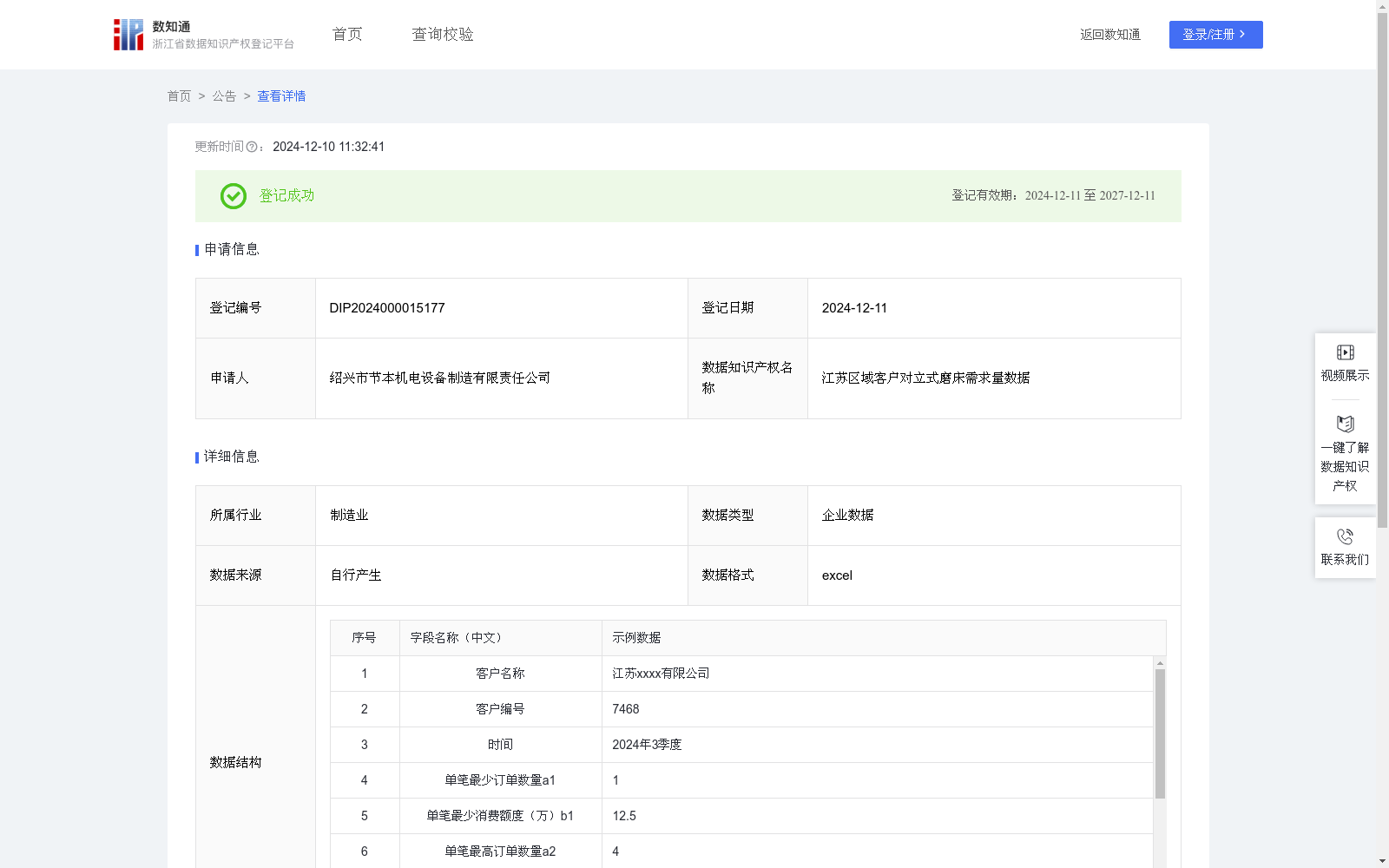Click 江苏区域客户对立式磨床需求量数据 name
Image resolution: width=1389 pixels, height=868 pixels.
coord(925,378)
